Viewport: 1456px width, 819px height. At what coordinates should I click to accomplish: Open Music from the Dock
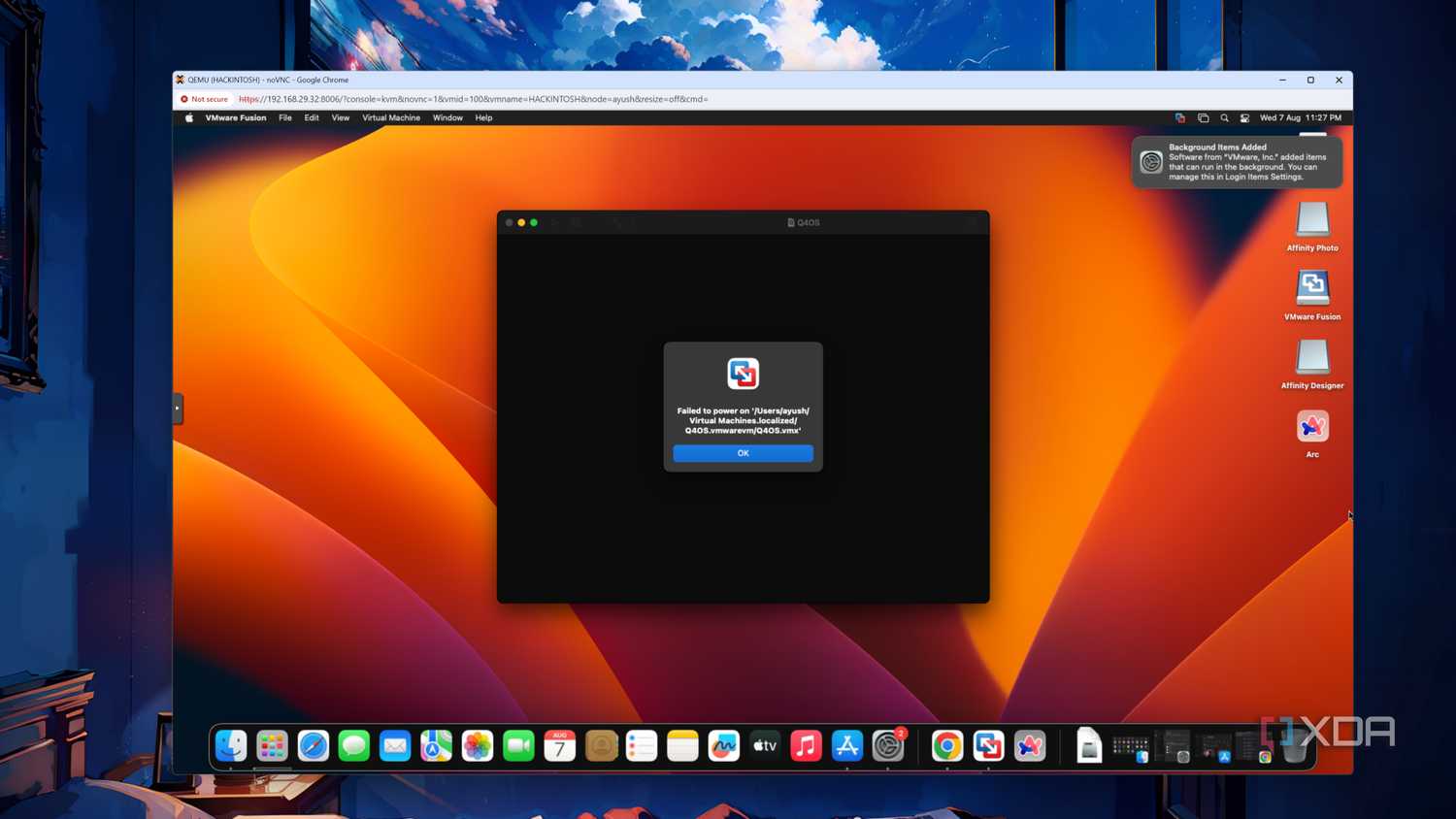[x=806, y=745]
